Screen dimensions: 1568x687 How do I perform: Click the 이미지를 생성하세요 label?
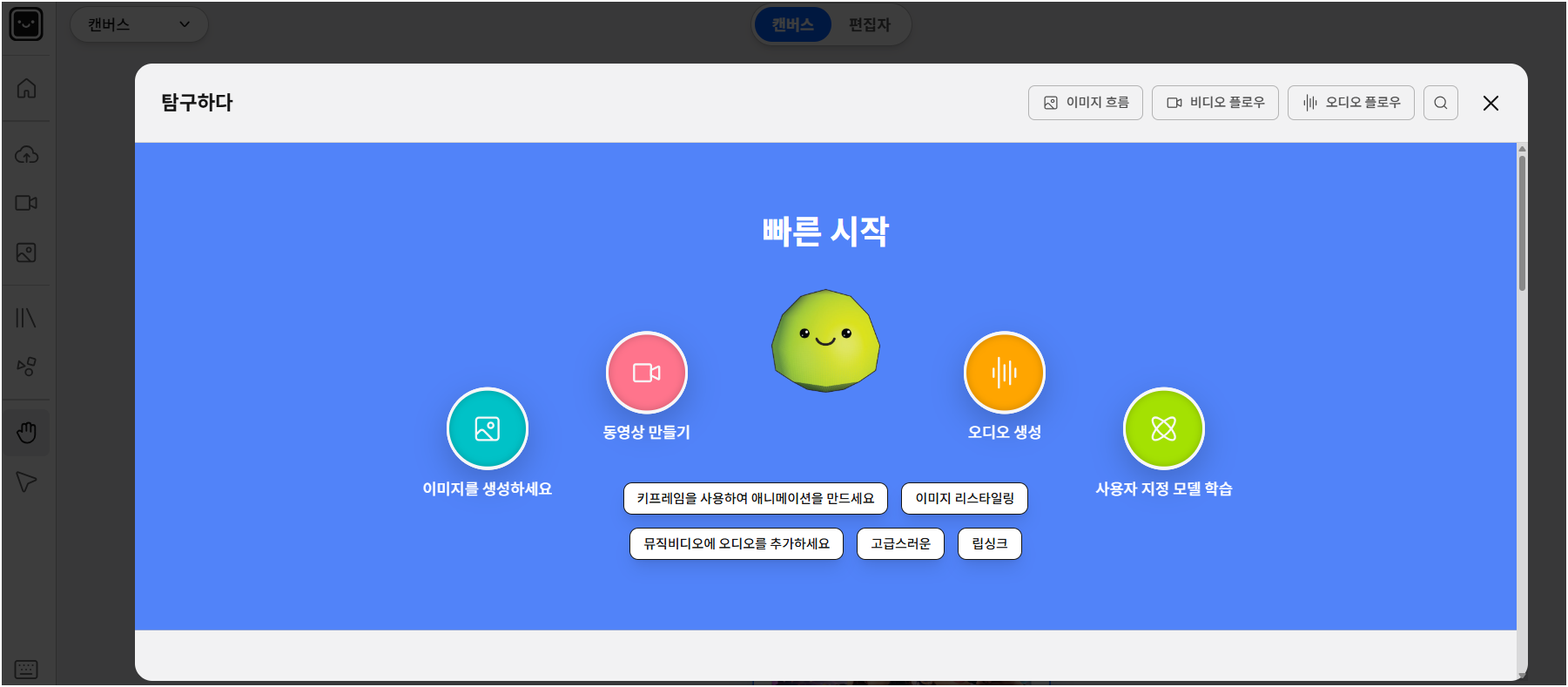[x=488, y=489]
